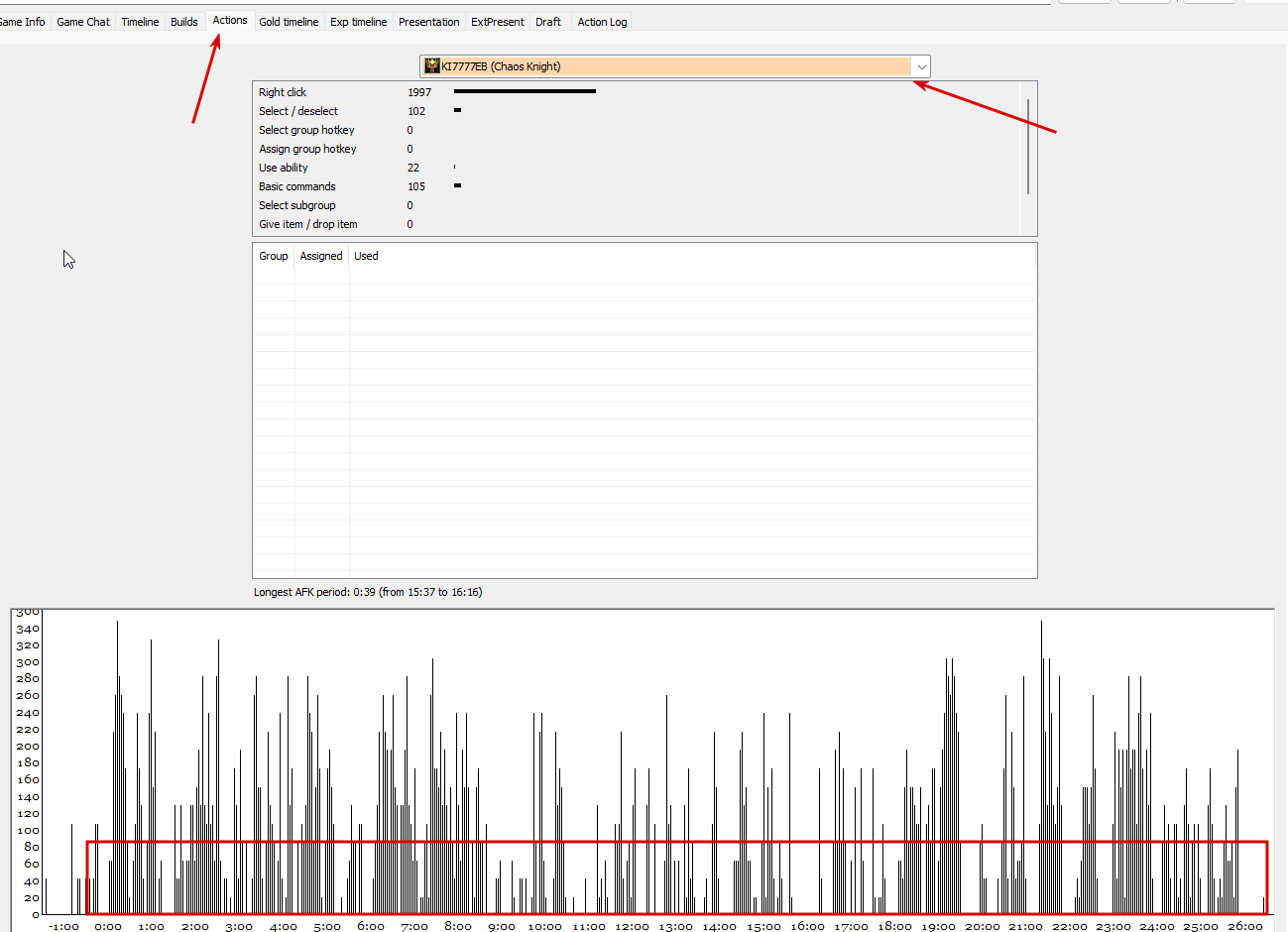Image resolution: width=1288 pixels, height=932 pixels.
Task: Select the Assign group hotkey row
Action: click(636, 149)
